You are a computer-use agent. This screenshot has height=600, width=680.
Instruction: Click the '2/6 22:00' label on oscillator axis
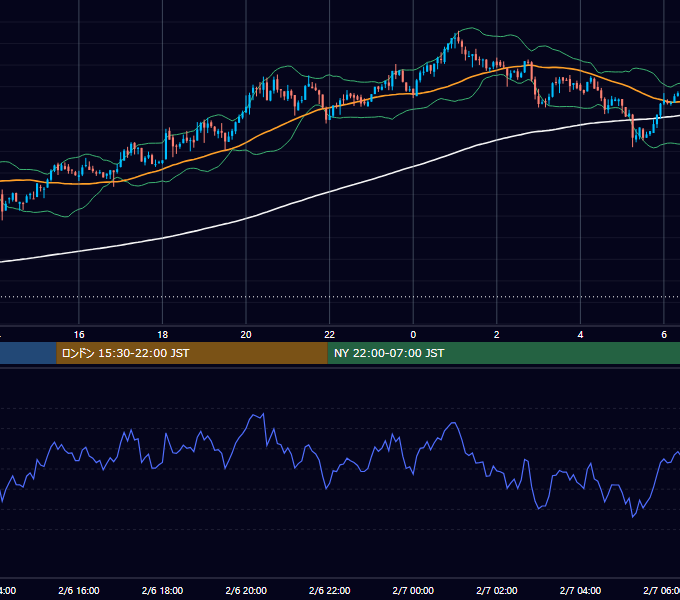click(x=330, y=590)
